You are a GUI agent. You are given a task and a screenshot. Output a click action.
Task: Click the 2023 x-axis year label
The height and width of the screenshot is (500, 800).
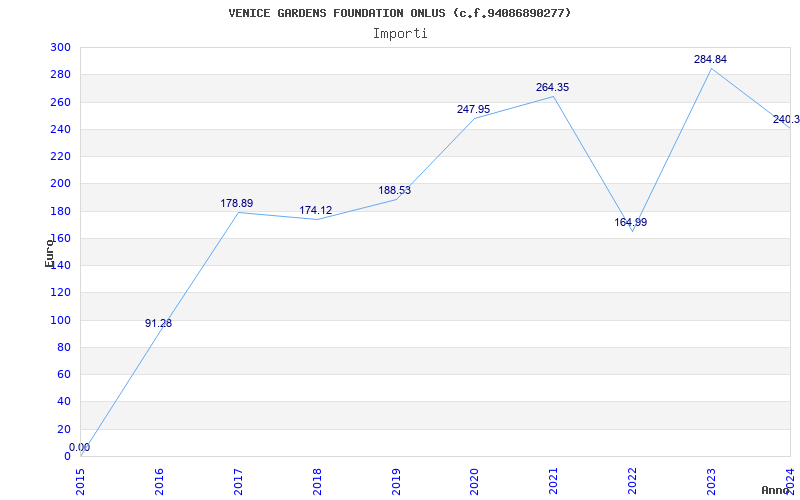pos(711,482)
